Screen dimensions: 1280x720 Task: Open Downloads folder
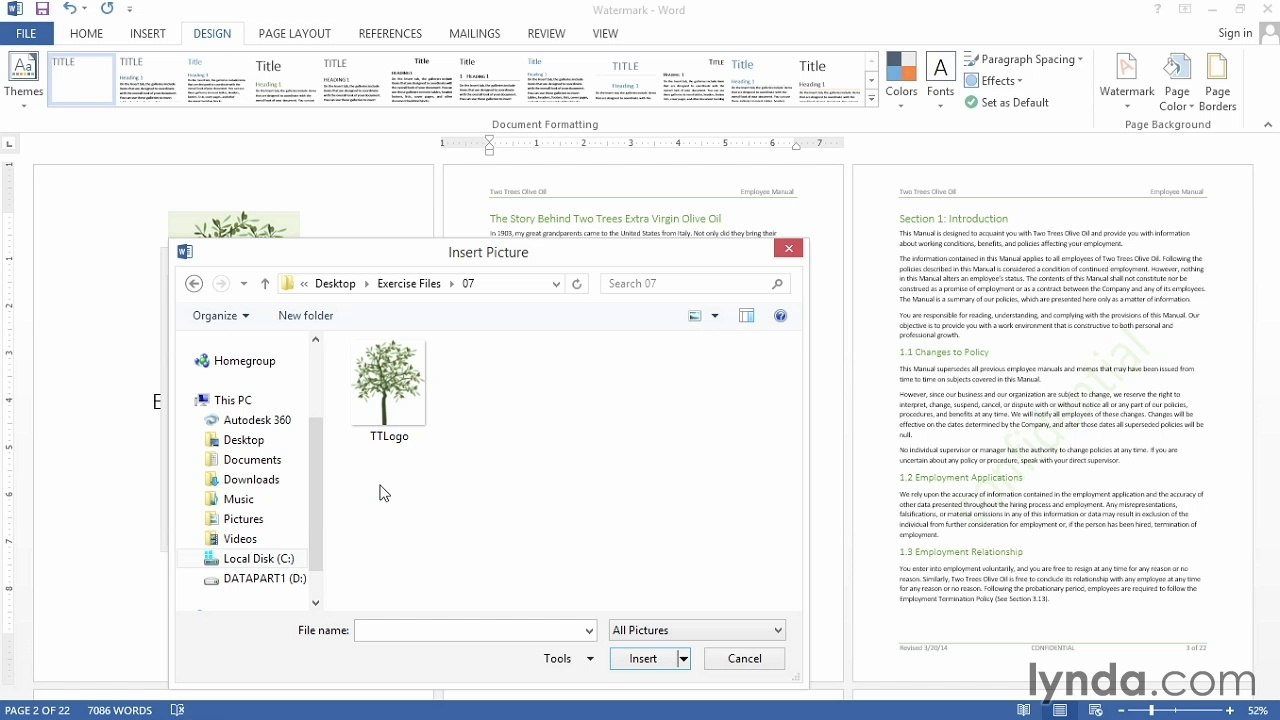coord(241,480)
